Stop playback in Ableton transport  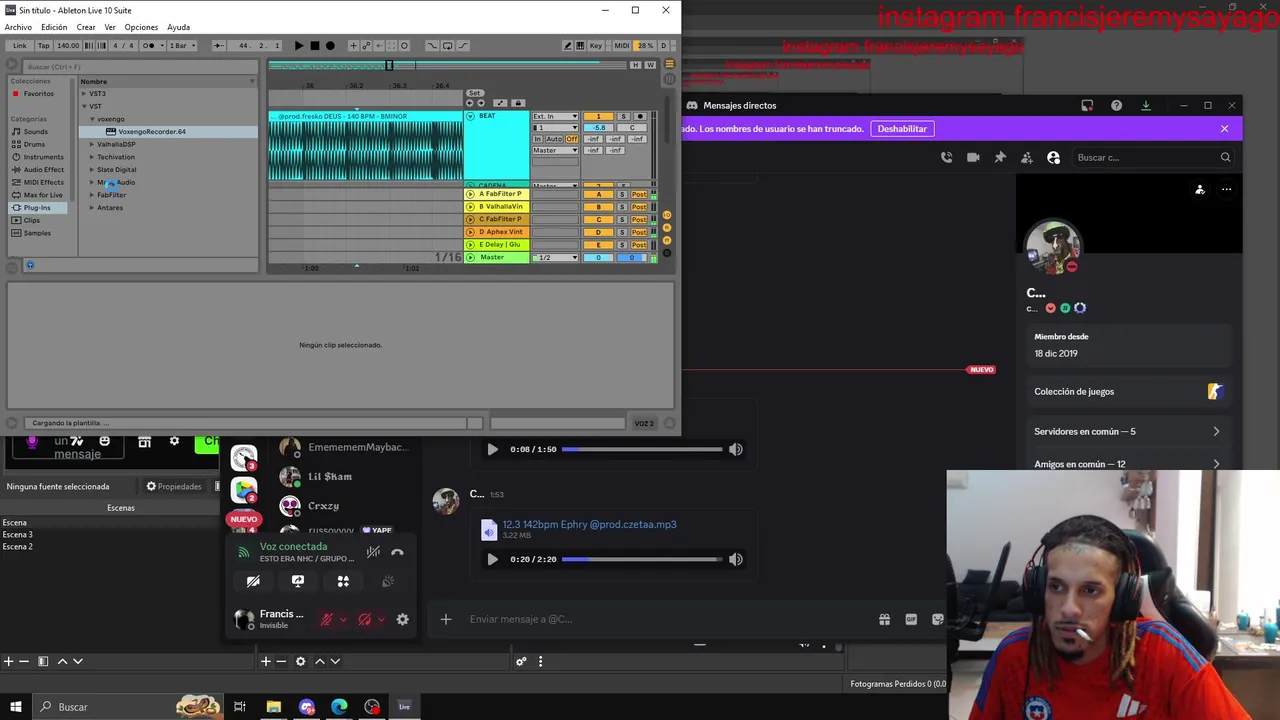click(x=314, y=45)
